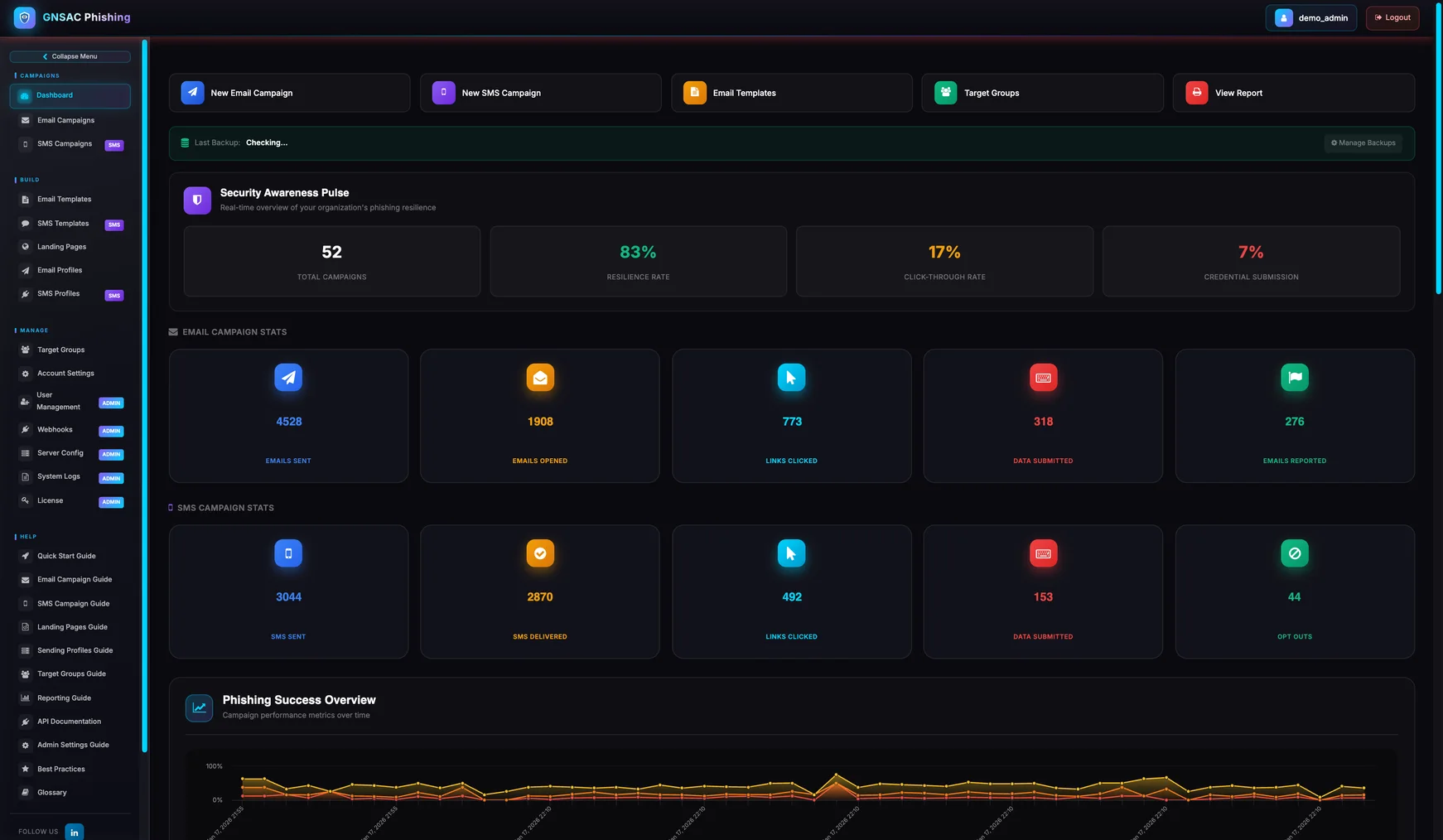This screenshot has height=840, width=1443.
Task: Click View Report quick action
Action: pyautogui.click(x=1293, y=93)
